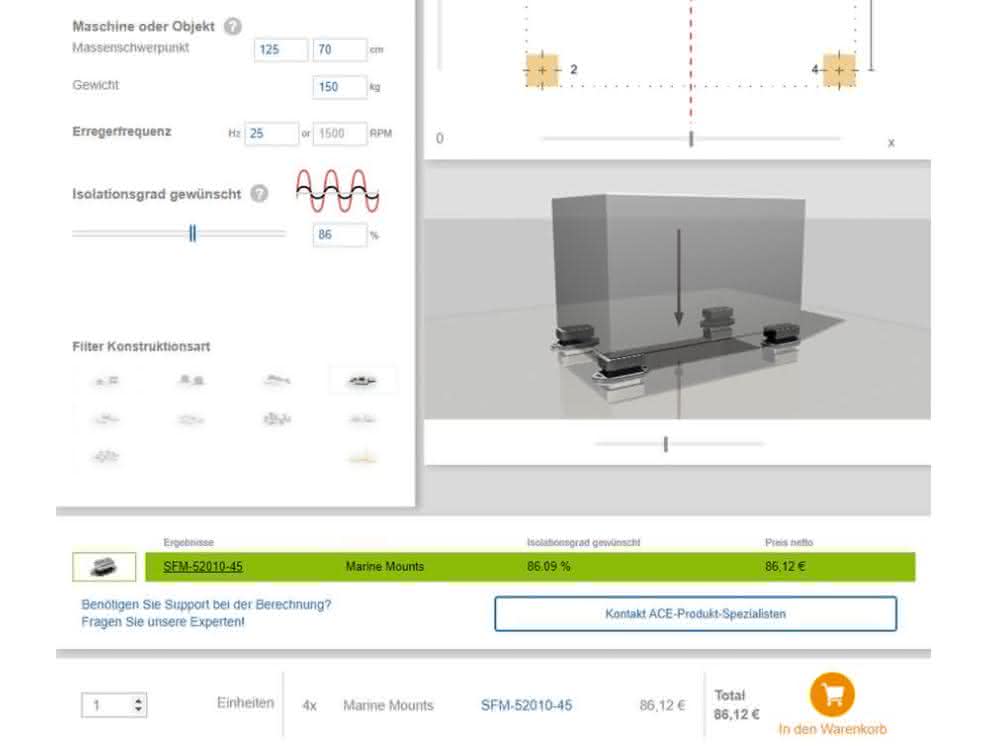1000x750 pixels.
Task: Increase Einheiten quantity with up arrow
Action: (138, 700)
